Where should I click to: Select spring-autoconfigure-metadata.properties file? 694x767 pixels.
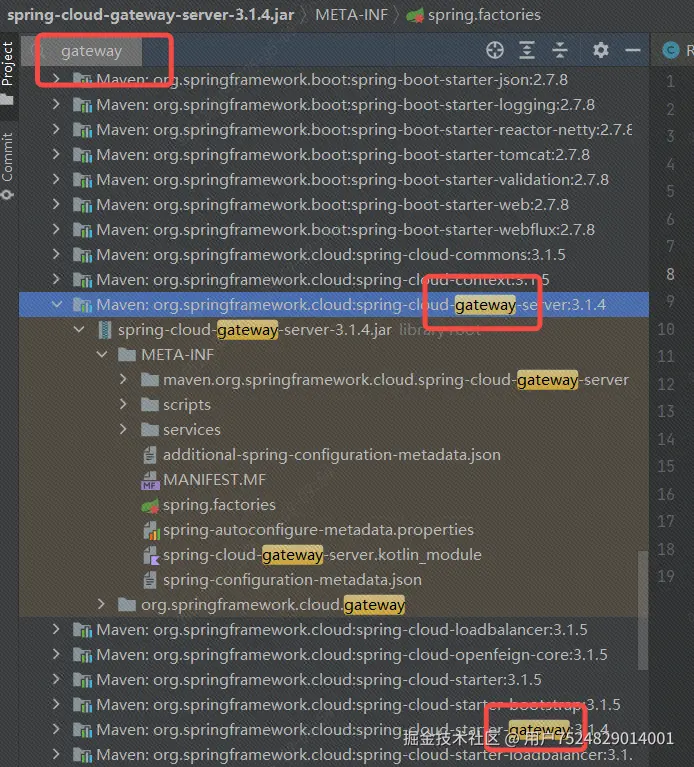pyautogui.click(x=318, y=530)
